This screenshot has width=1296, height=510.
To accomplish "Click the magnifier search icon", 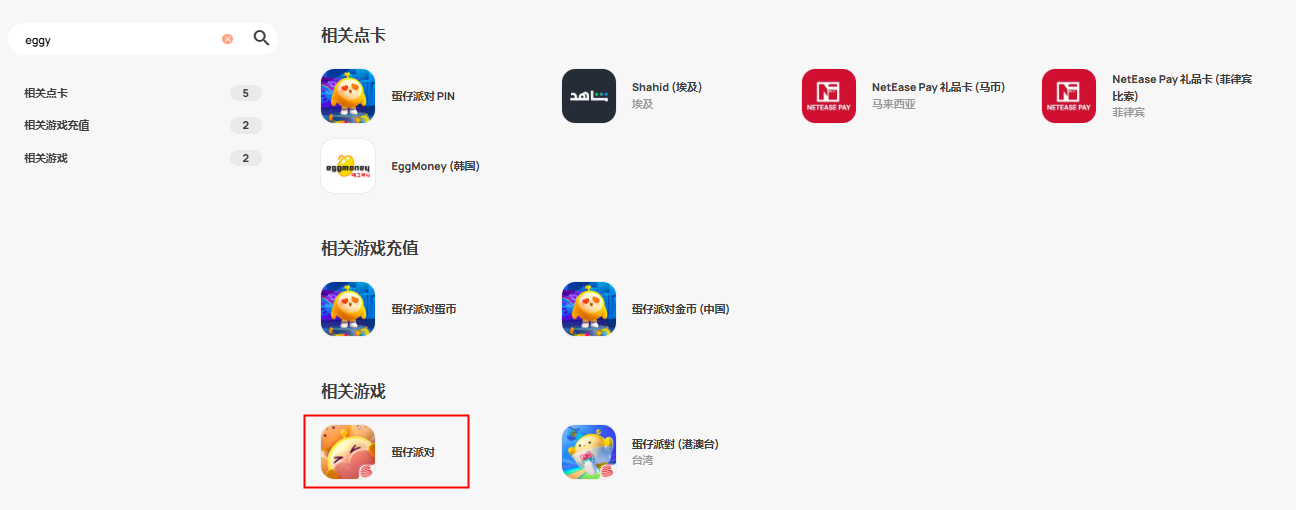I will (x=261, y=38).
